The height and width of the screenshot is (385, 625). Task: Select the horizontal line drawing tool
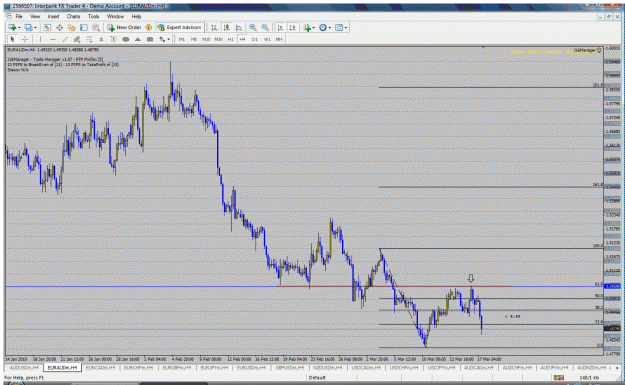[x=53, y=39]
